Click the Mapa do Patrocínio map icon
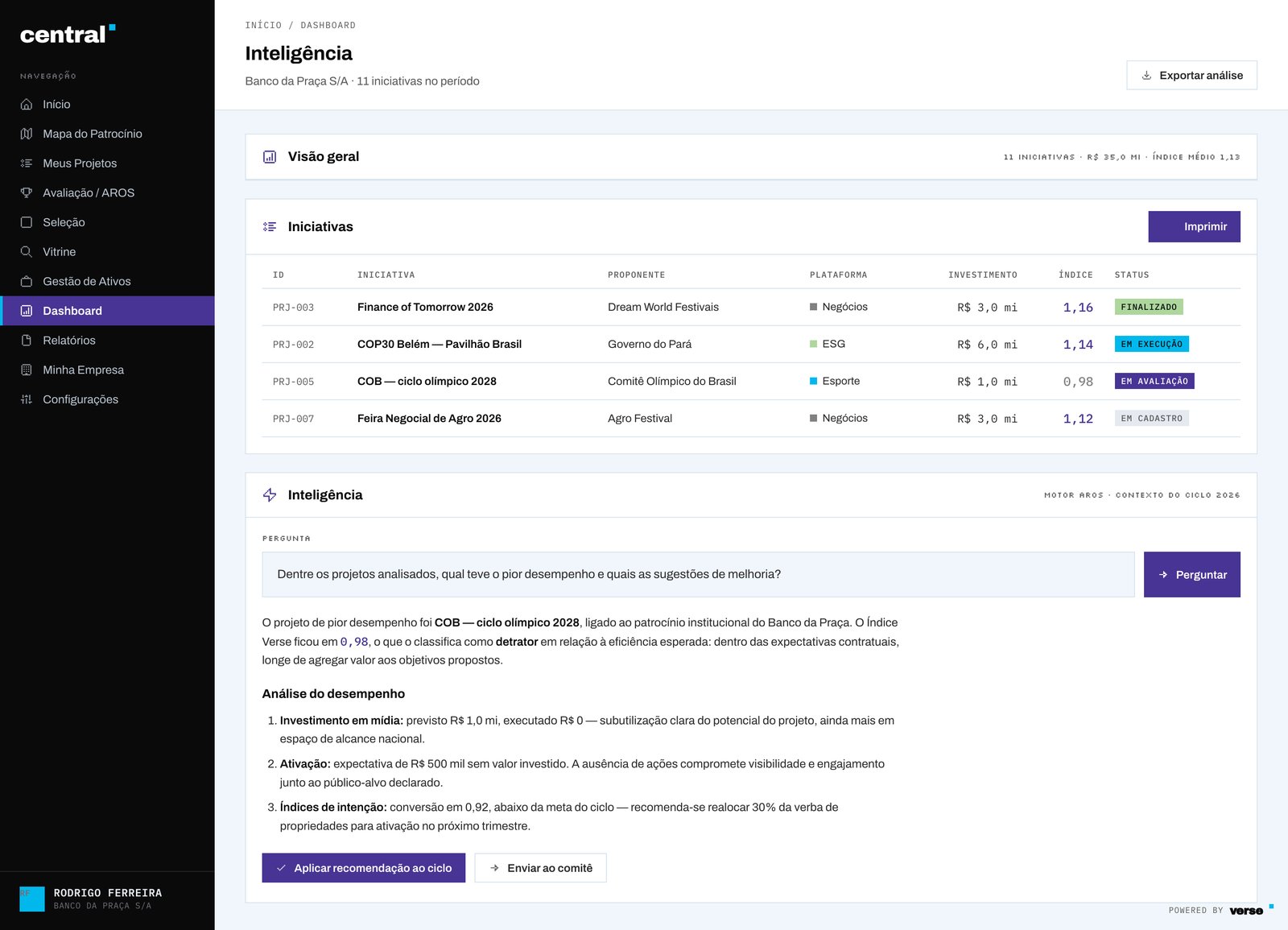 click(27, 134)
